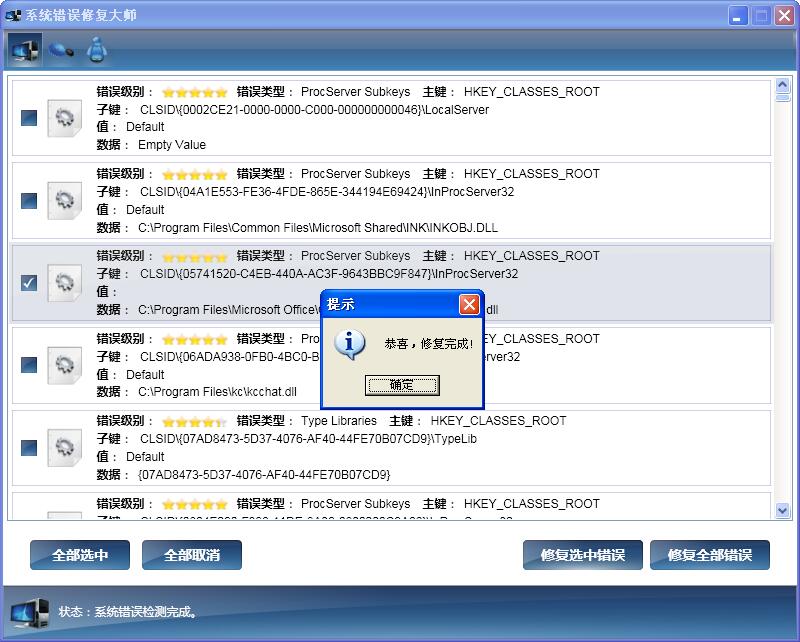Click the list scrollbar down arrow
Image resolution: width=800 pixels, height=642 pixels.
click(782, 510)
